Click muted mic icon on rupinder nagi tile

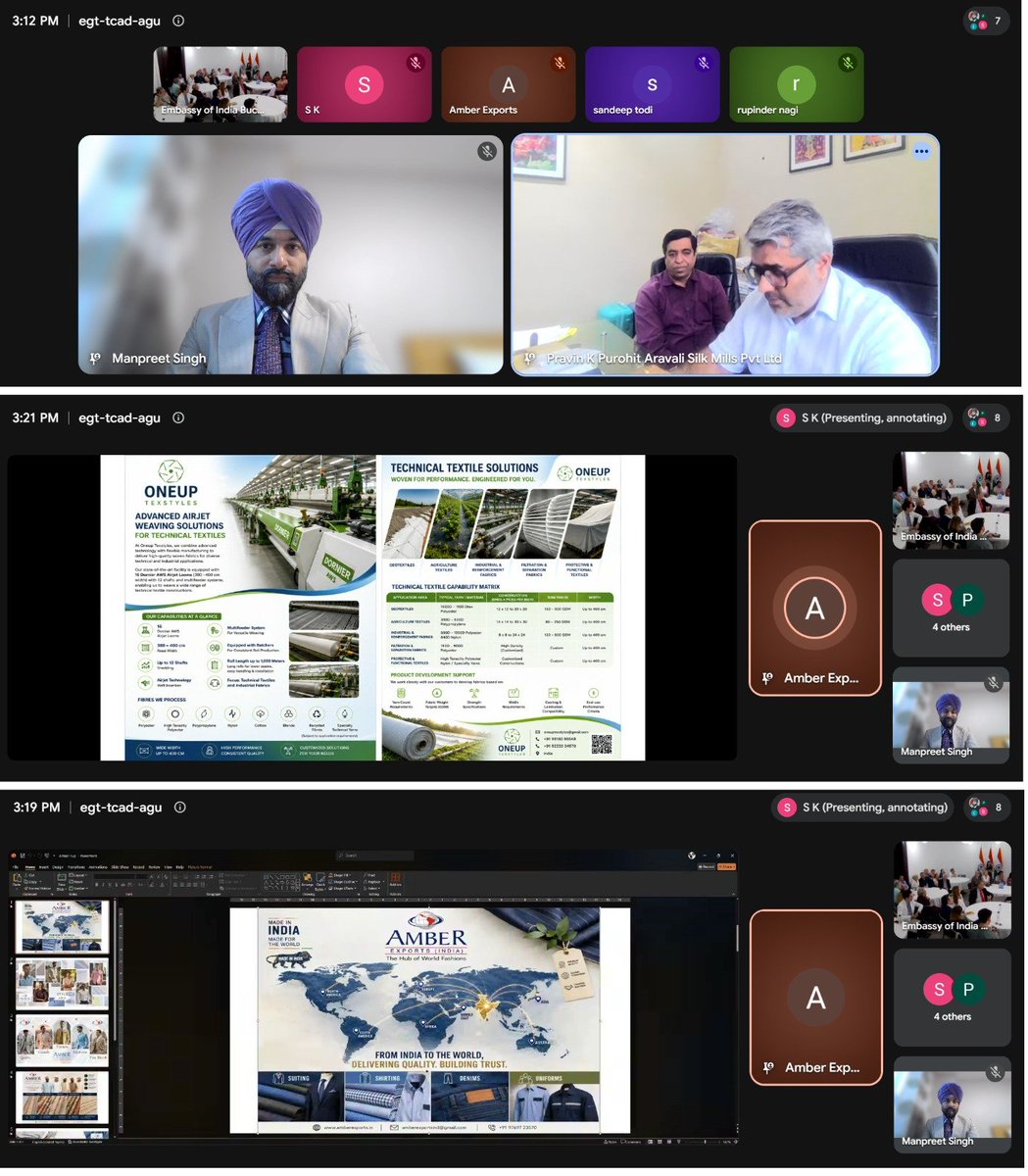848,63
